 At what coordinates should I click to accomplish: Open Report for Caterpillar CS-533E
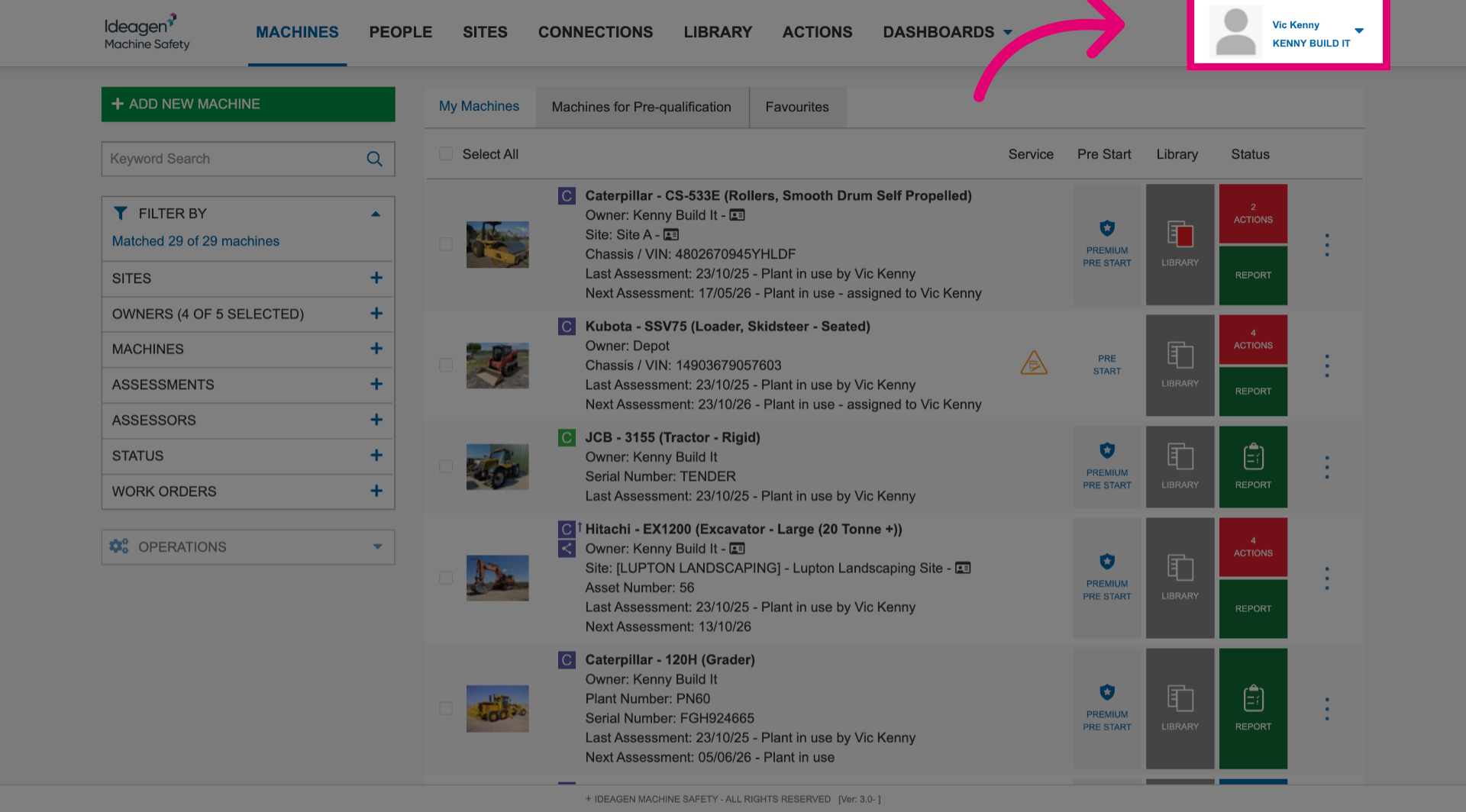point(1253,275)
